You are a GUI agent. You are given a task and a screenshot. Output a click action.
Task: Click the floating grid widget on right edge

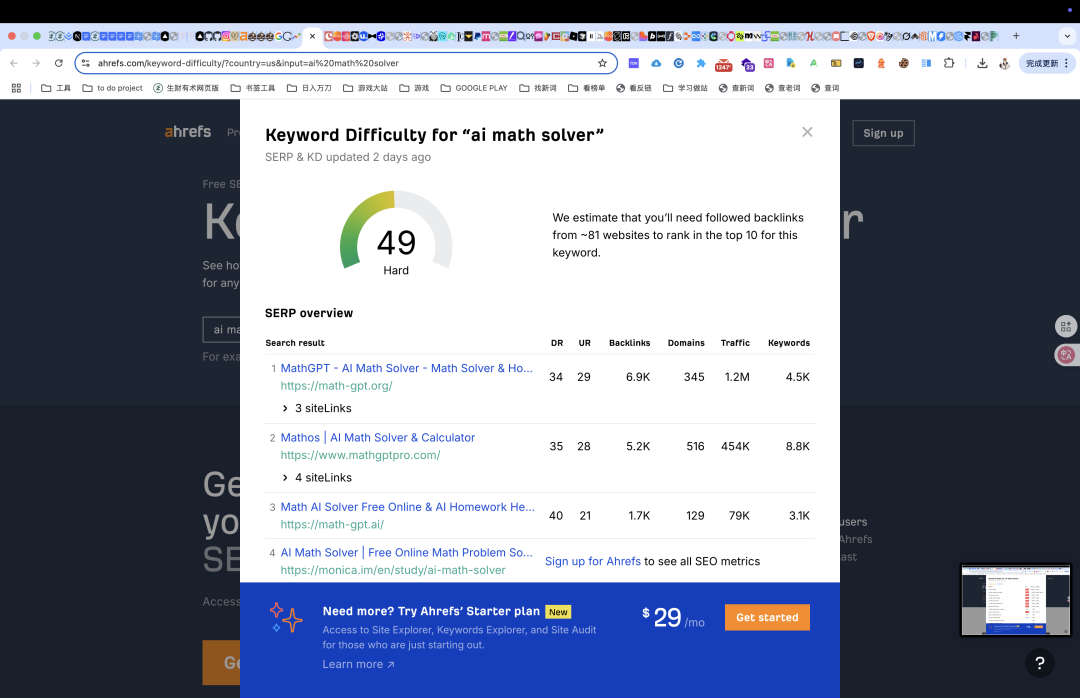point(1066,326)
